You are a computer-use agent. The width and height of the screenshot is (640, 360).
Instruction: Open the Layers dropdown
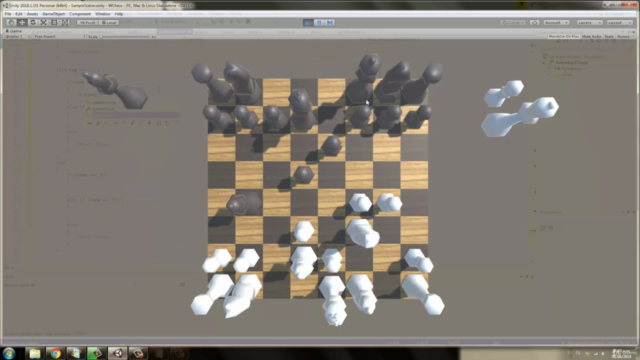tap(589, 22)
